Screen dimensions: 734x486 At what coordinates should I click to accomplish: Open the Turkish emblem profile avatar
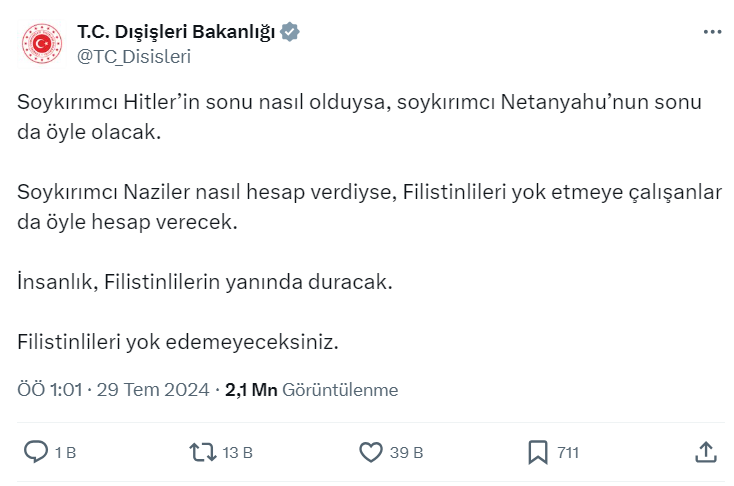point(42,44)
